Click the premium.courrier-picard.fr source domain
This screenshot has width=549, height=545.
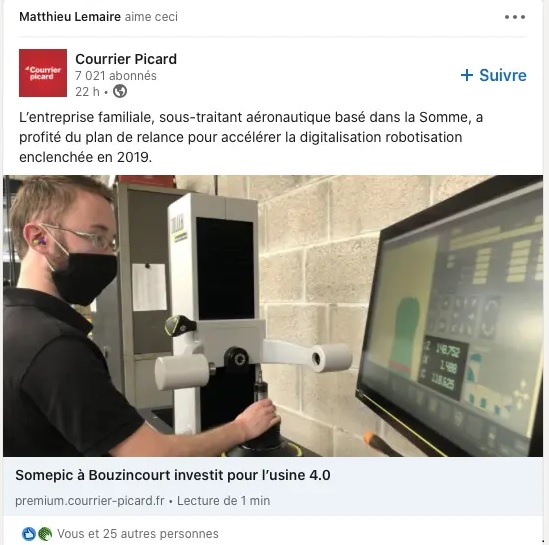pos(90,501)
